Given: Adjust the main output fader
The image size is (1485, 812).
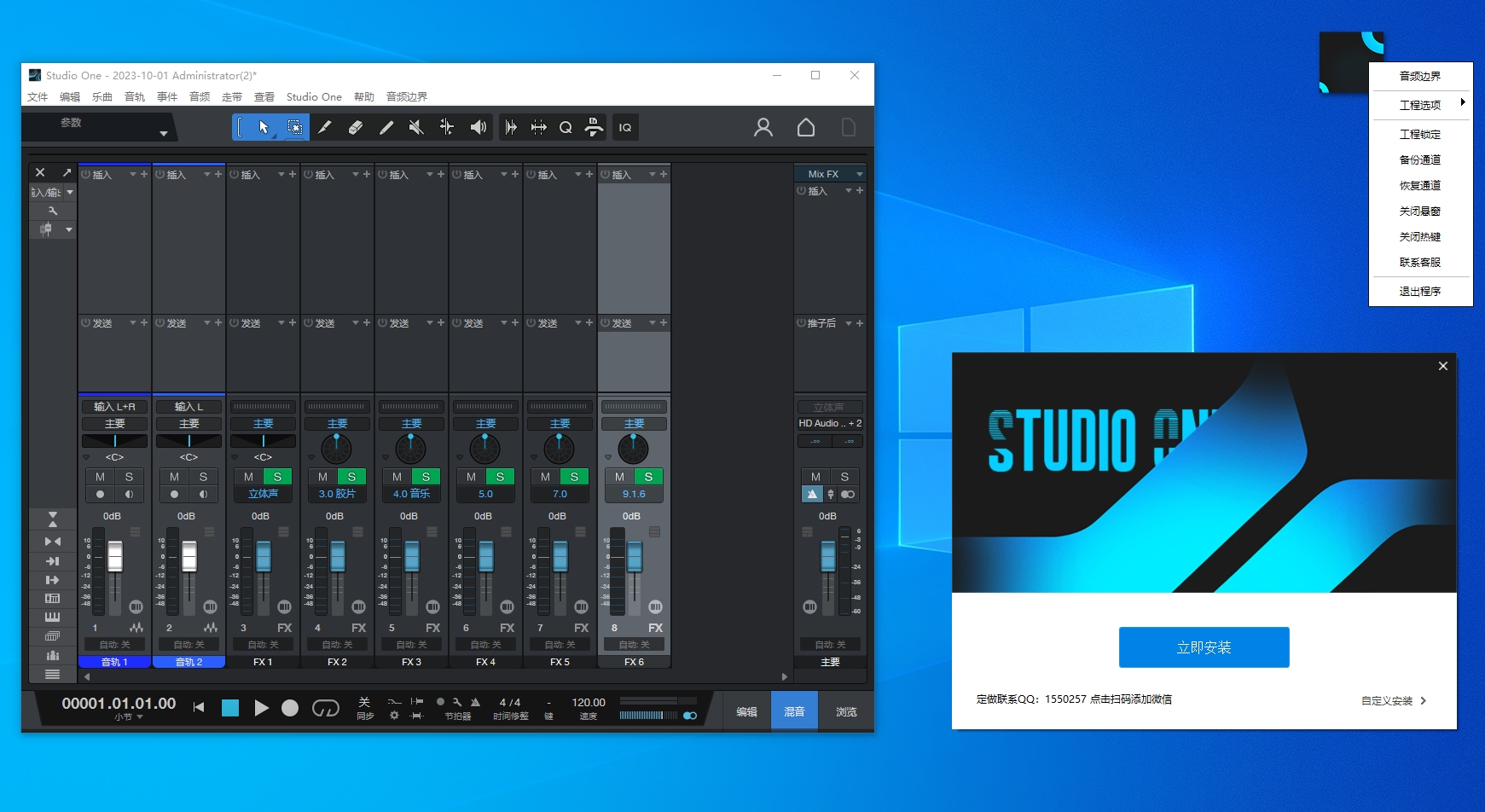Looking at the screenshot, I should click(827, 556).
